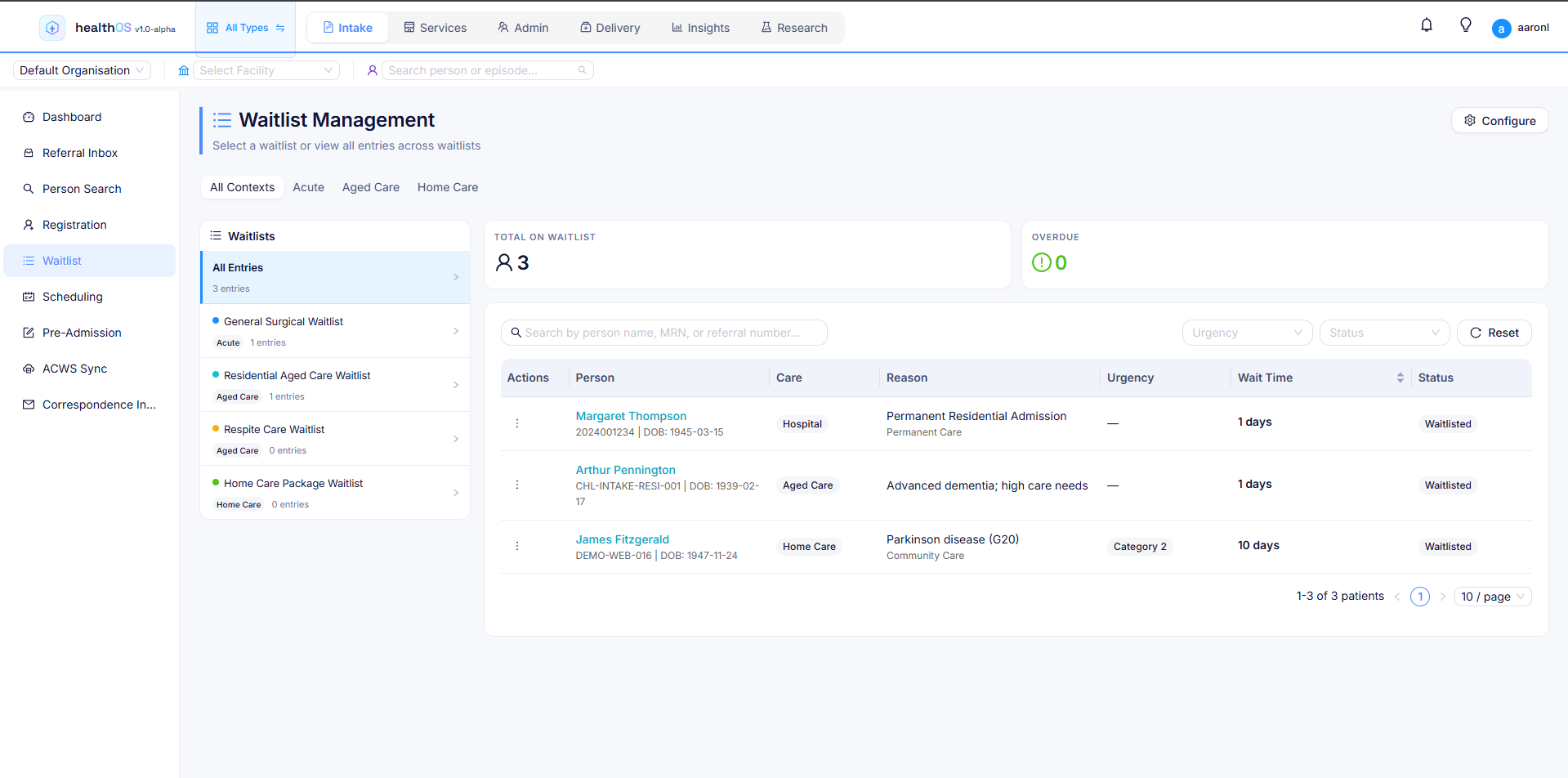Click the Hospital care tag
Image resolution: width=1568 pixels, height=778 pixels.
click(x=802, y=424)
